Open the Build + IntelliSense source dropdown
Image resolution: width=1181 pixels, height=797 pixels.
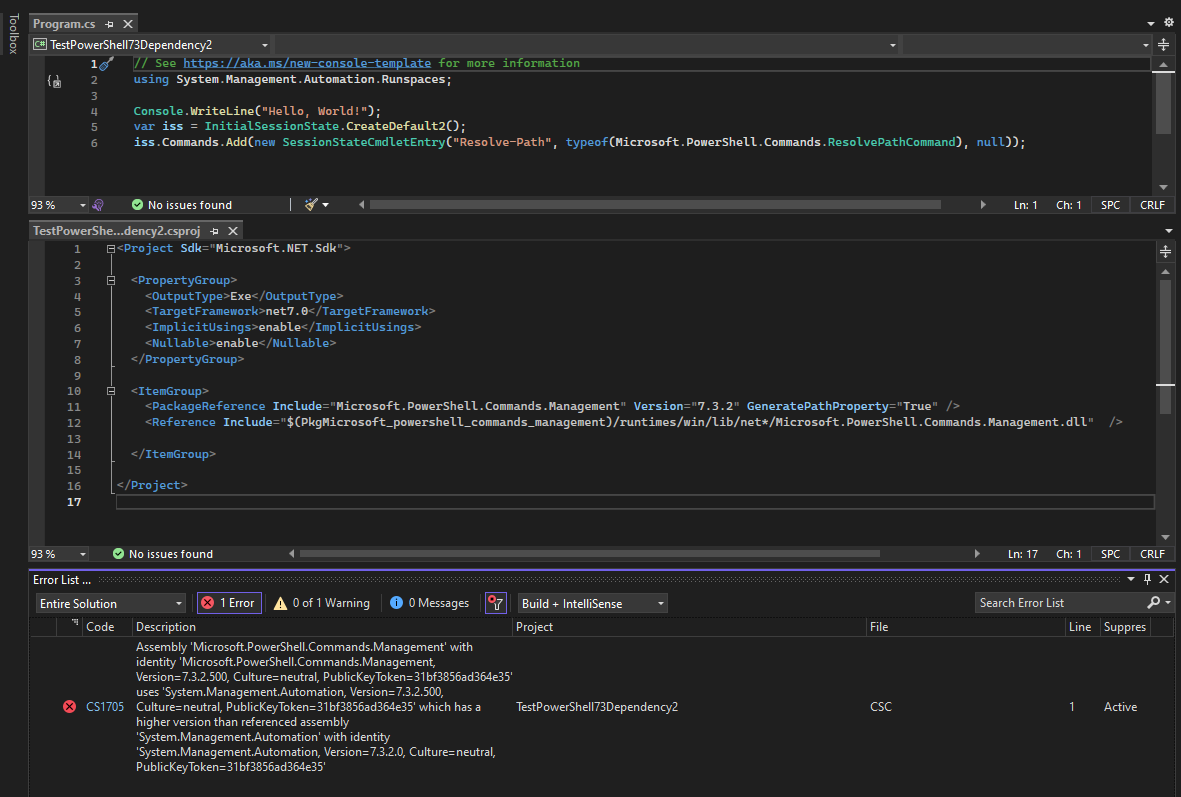593,603
